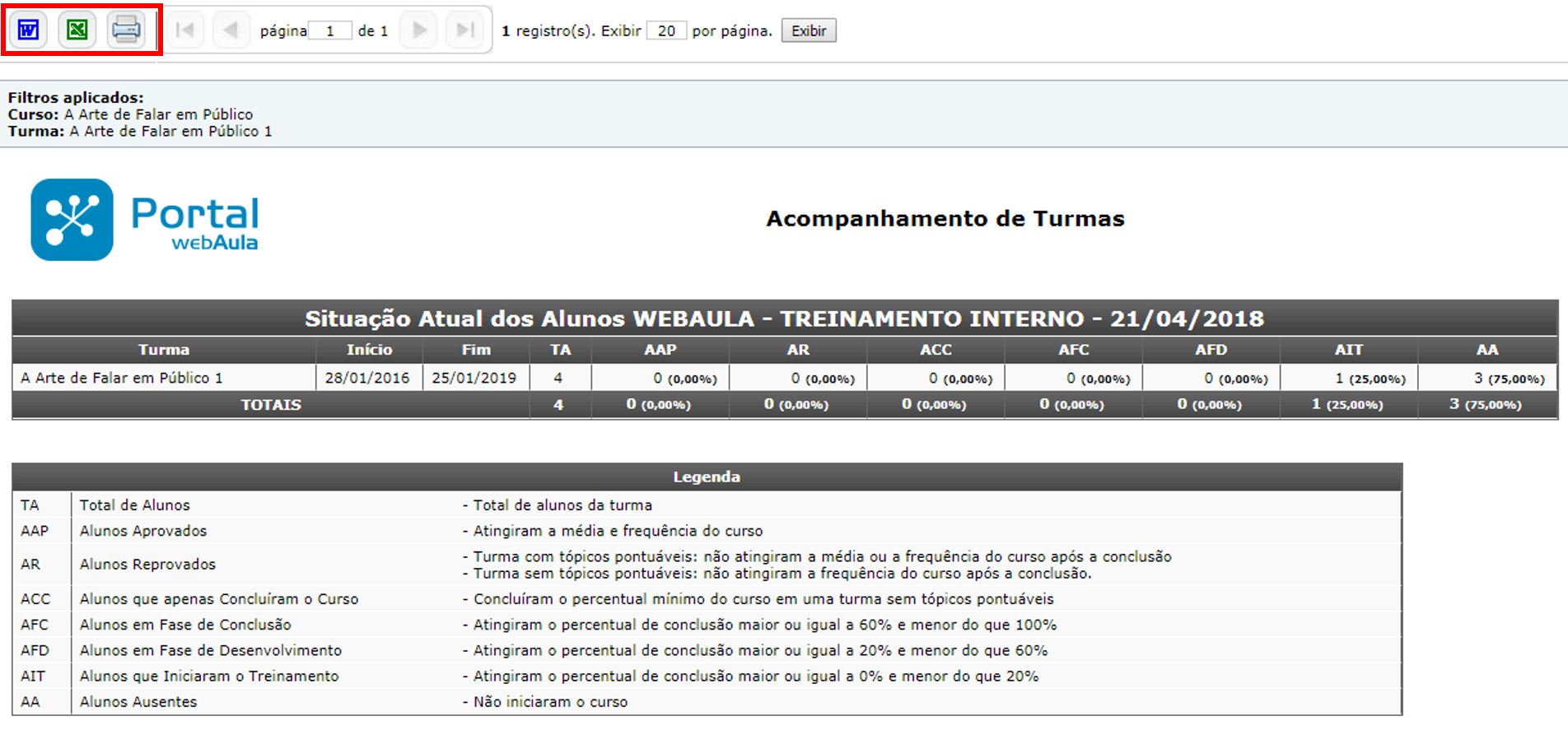Click the AIT column header
The height and width of the screenshot is (730, 1568).
click(1348, 350)
